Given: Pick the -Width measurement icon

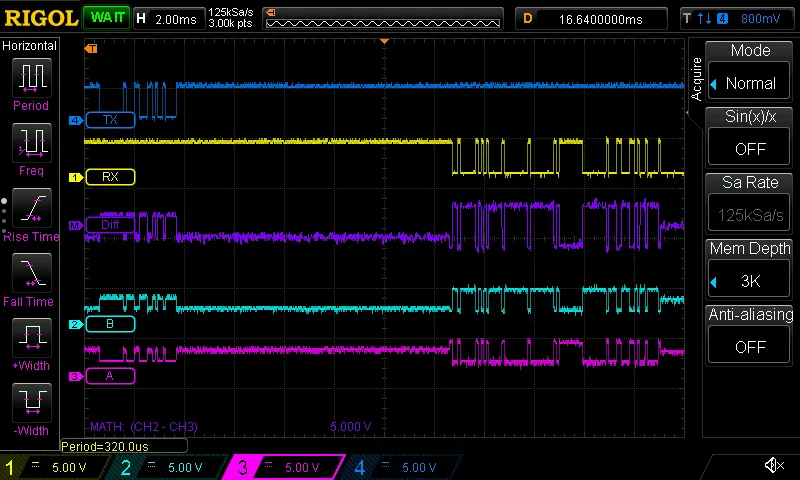Looking at the screenshot, I should [31, 402].
